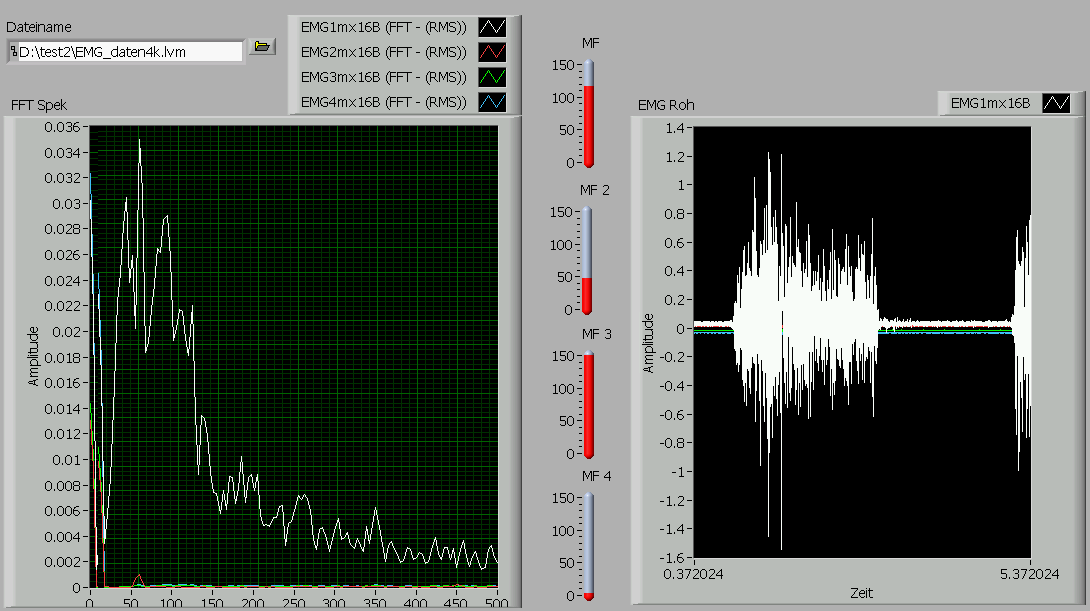Click the EMG3mx16B FFT green plot icon
This screenshot has width=1090, height=611.
tap(492, 77)
